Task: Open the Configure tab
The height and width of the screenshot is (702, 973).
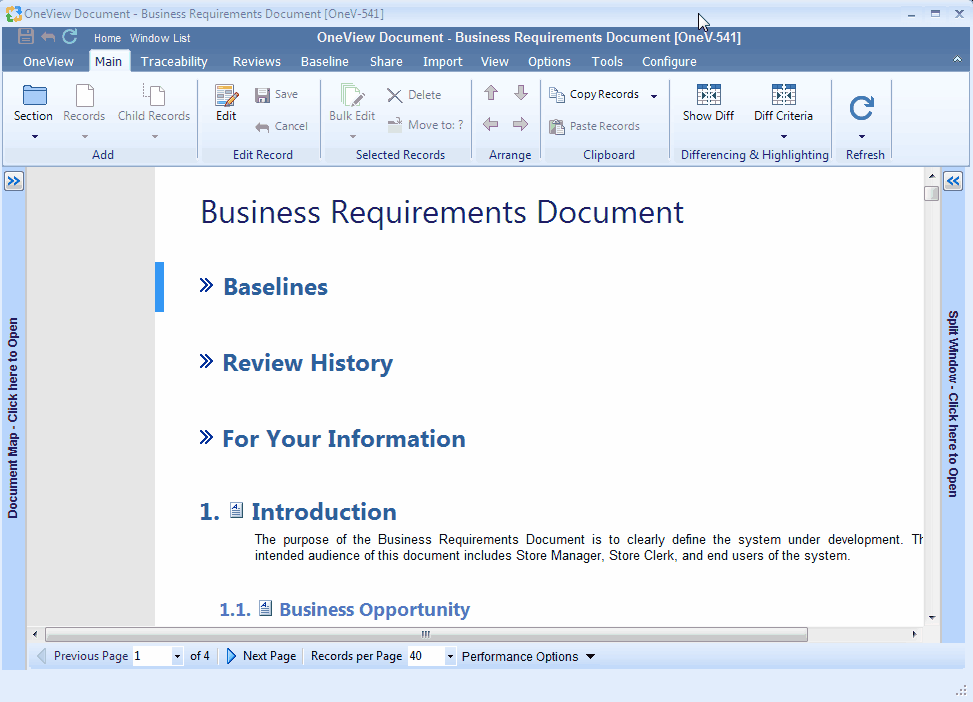Action: tap(669, 61)
